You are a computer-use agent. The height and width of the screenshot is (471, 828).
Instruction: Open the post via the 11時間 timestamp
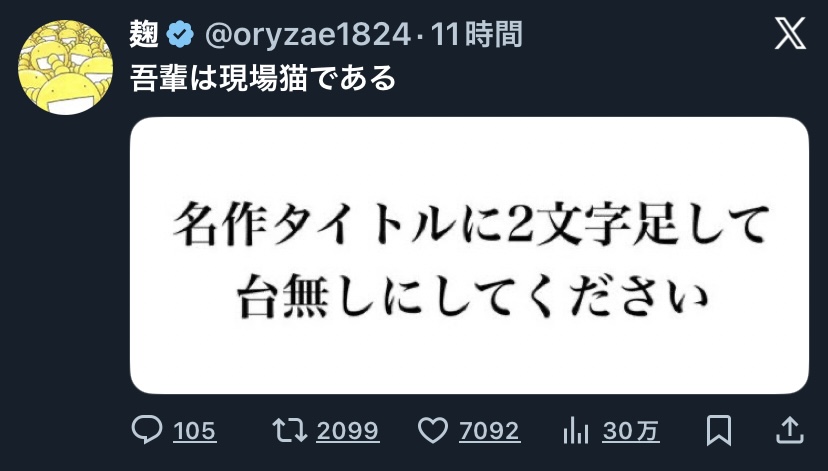tap(476, 35)
